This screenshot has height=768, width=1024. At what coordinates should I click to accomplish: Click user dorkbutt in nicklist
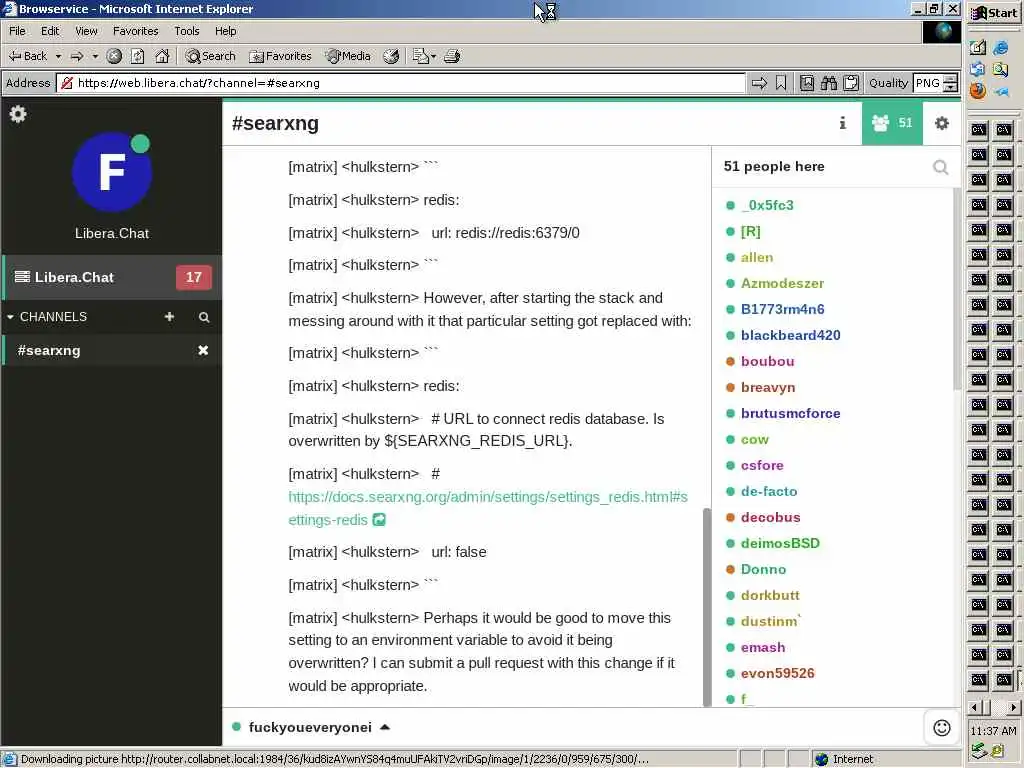770,596
